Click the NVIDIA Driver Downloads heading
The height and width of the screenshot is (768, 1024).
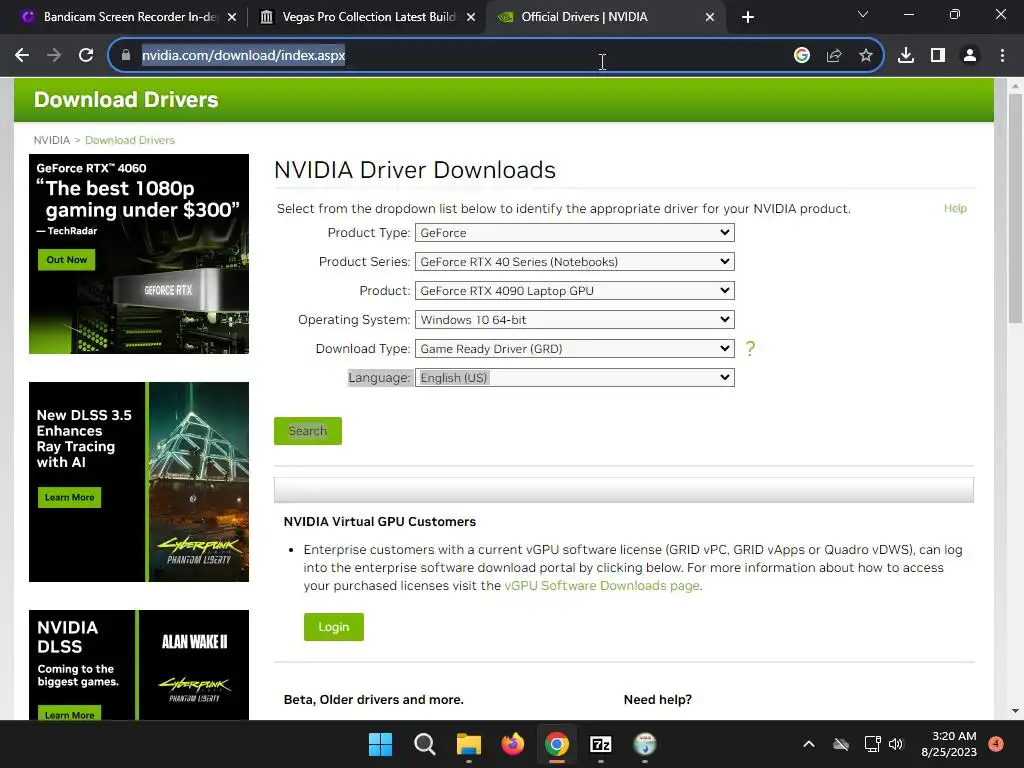[x=415, y=170]
